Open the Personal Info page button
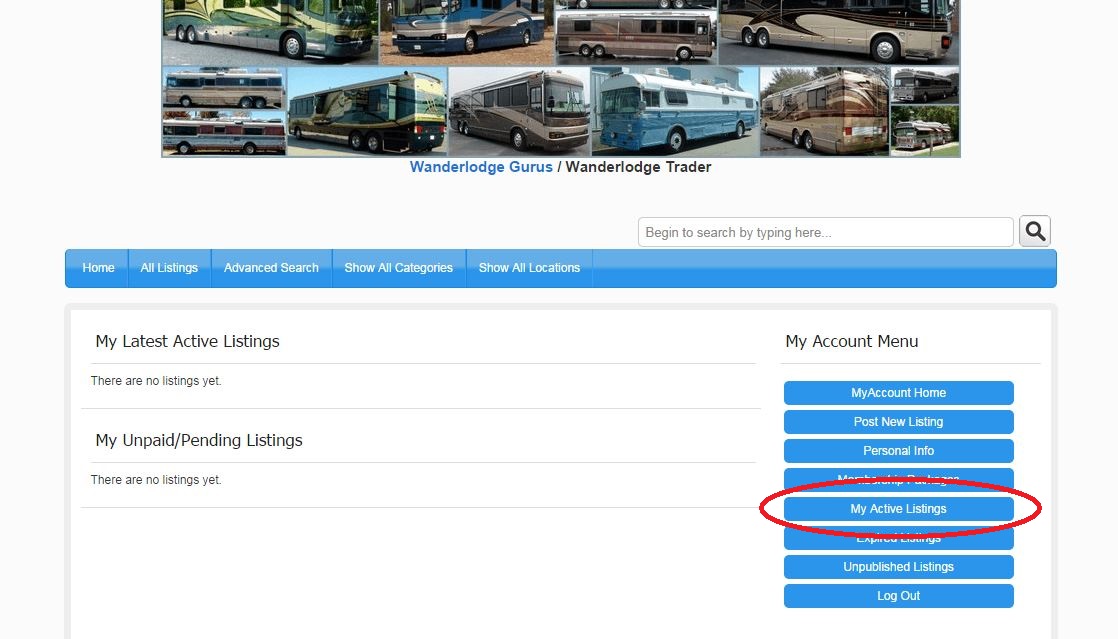This screenshot has height=639, width=1118. 898,451
